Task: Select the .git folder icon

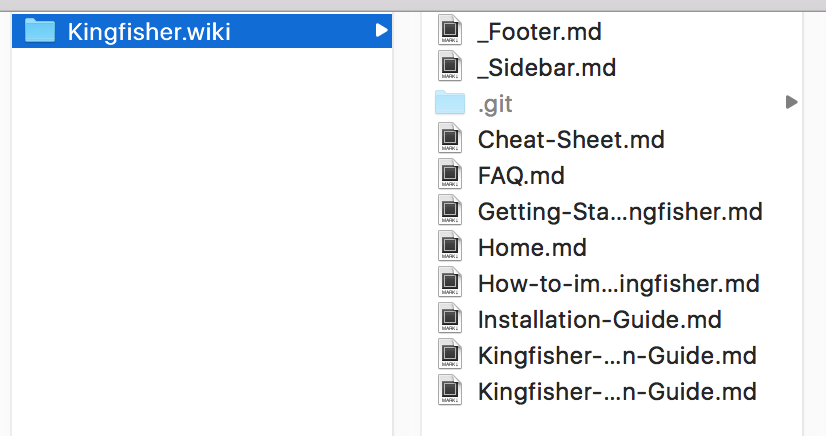Action: coord(450,103)
